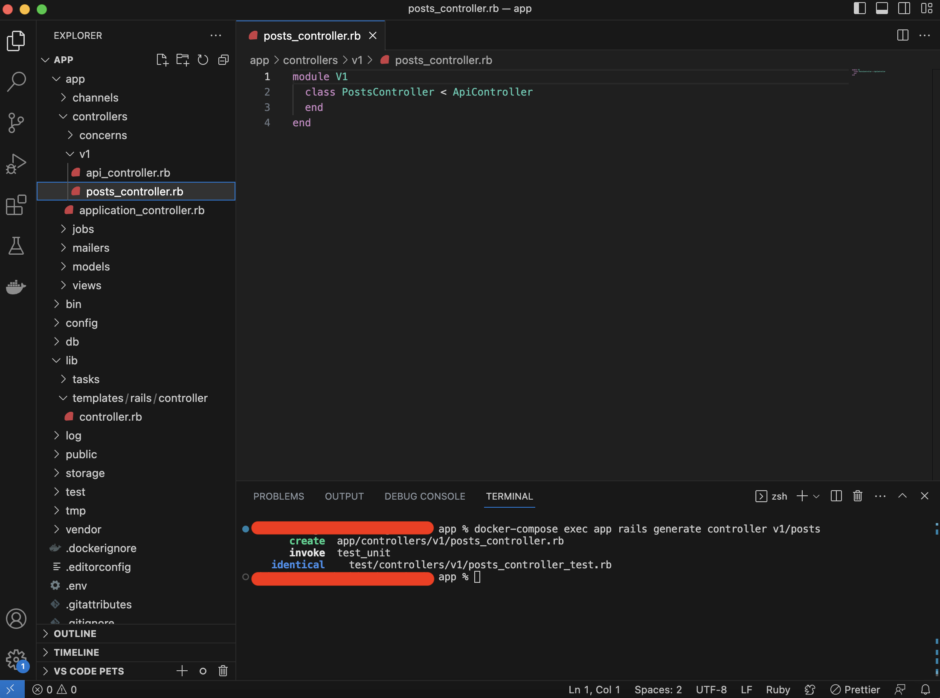Screen dimensions: 940x698
Task: Change indentation via Spaces: 2 control
Action: point(658,690)
